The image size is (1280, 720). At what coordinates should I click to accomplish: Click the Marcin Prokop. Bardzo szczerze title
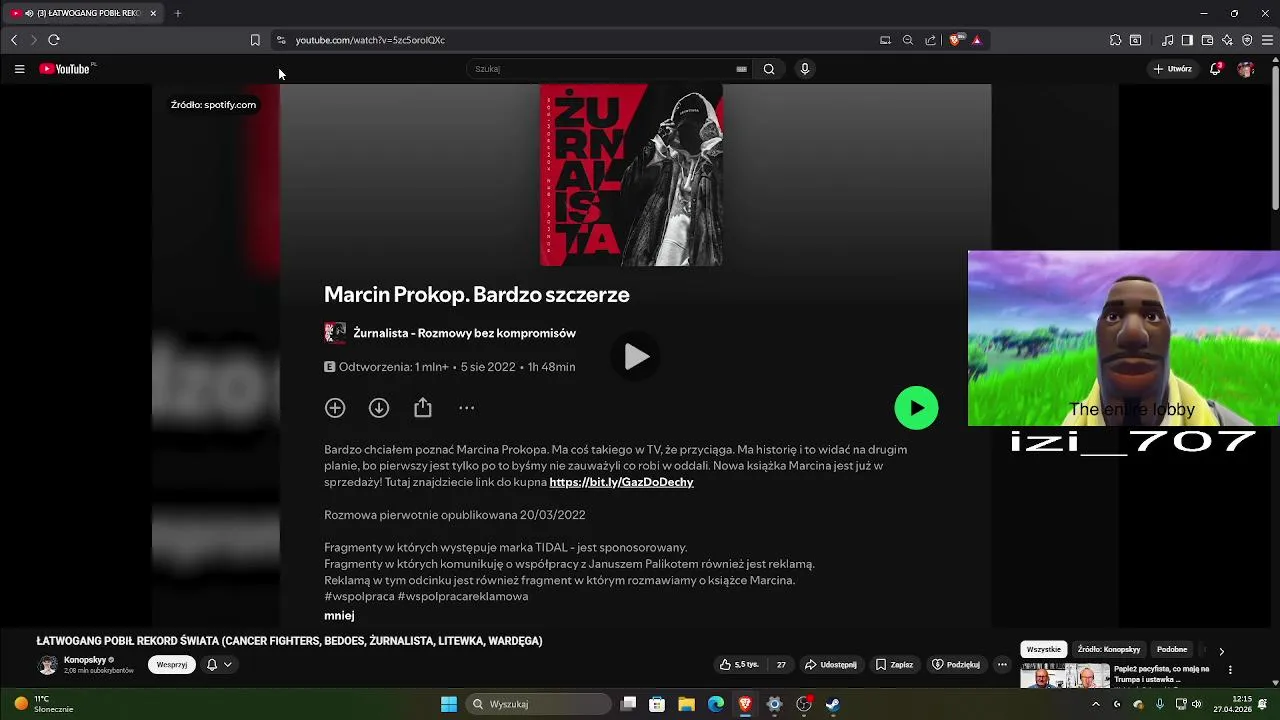(477, 295)
